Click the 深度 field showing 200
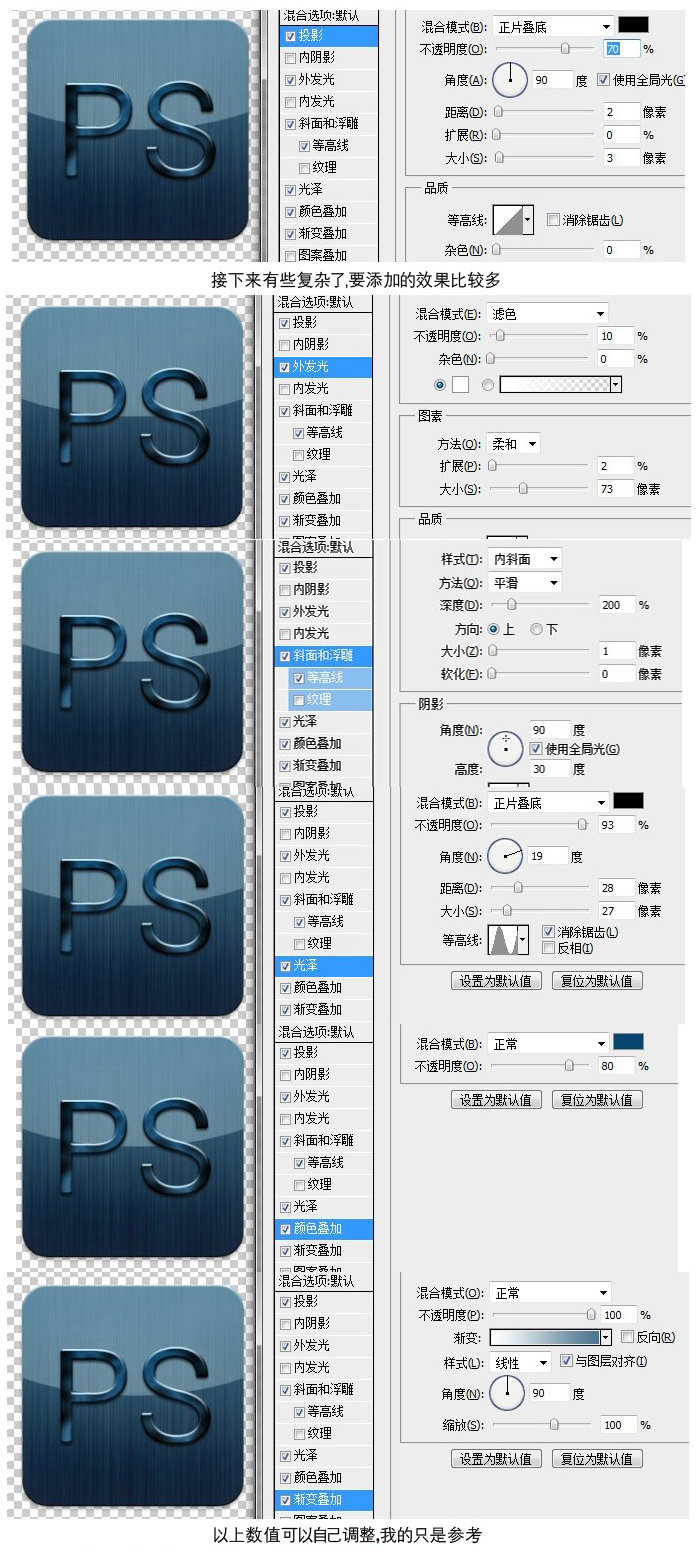This screenshot has height=1547, width=700. [617, 605]
